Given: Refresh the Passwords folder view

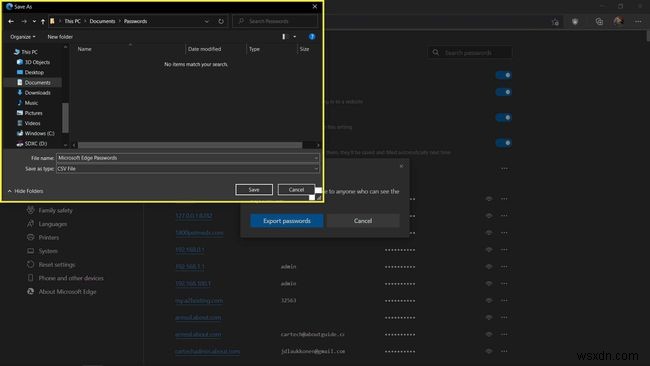Looking at the screenshot, I should pos(221,21).
